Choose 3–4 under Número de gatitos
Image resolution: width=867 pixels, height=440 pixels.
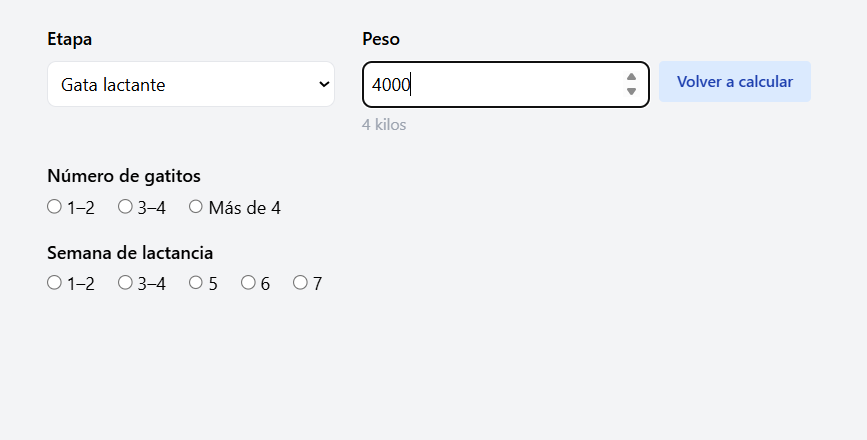tap(125, 207)
